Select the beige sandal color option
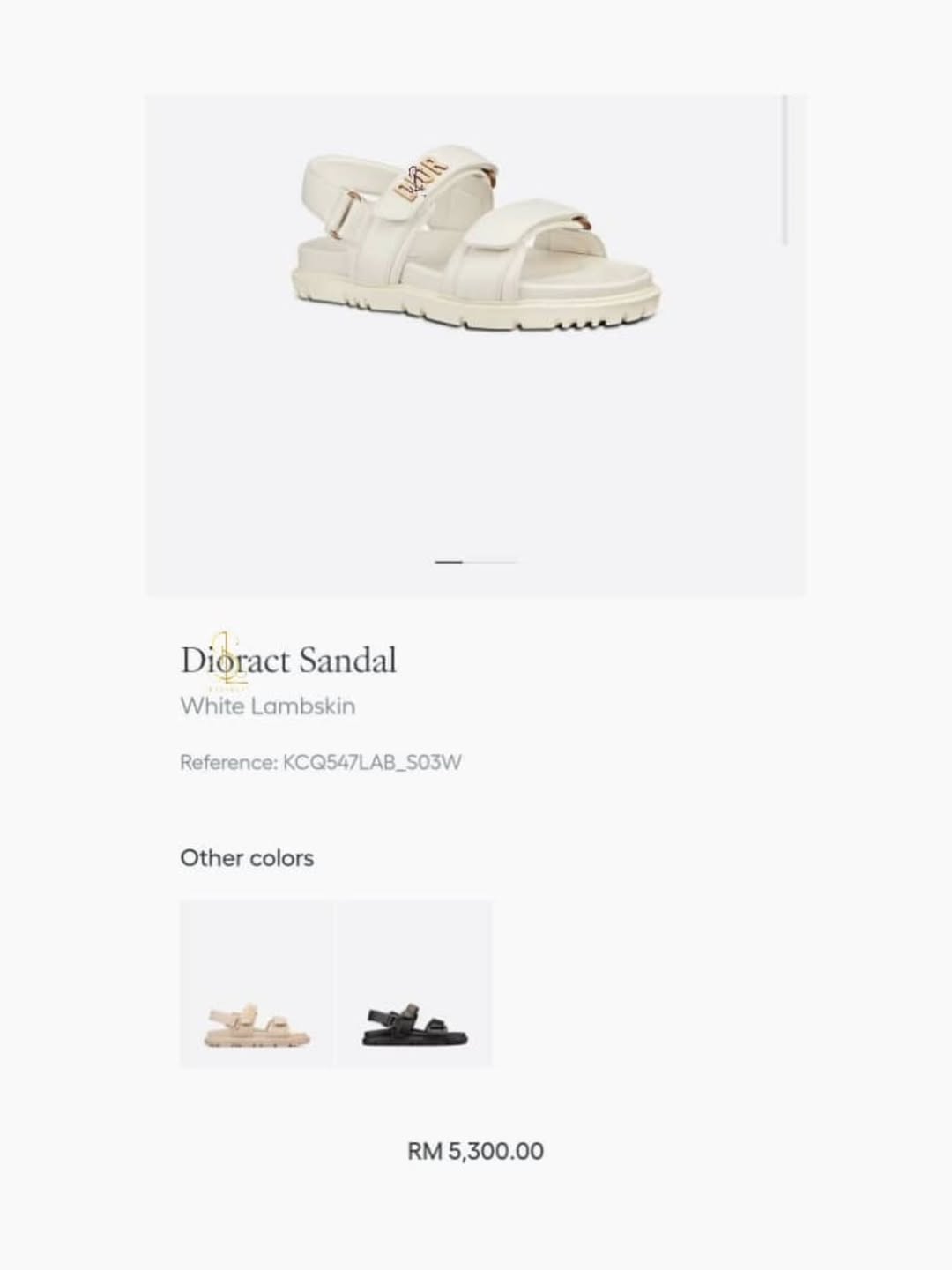Image resolution: width=952 pixels, height=1270 pixels. pyautogui.click(x=257, y=984)
